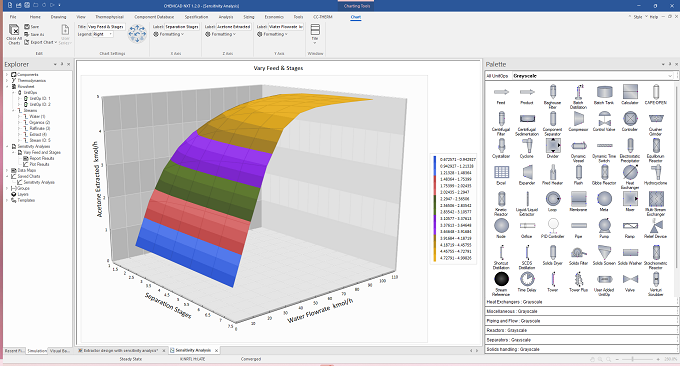Open Report Results in Explorer tree
The image size is (680, 366).
(42, 158)
